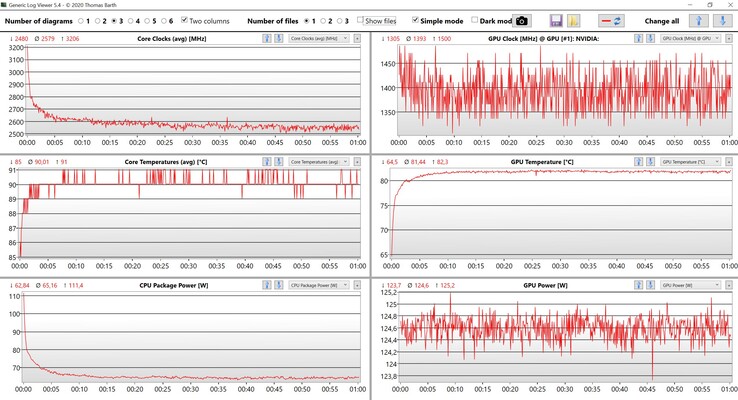Click the Change all down arrow
The width and height of the screenshot is (738, 400).
(x=722, y=21)
